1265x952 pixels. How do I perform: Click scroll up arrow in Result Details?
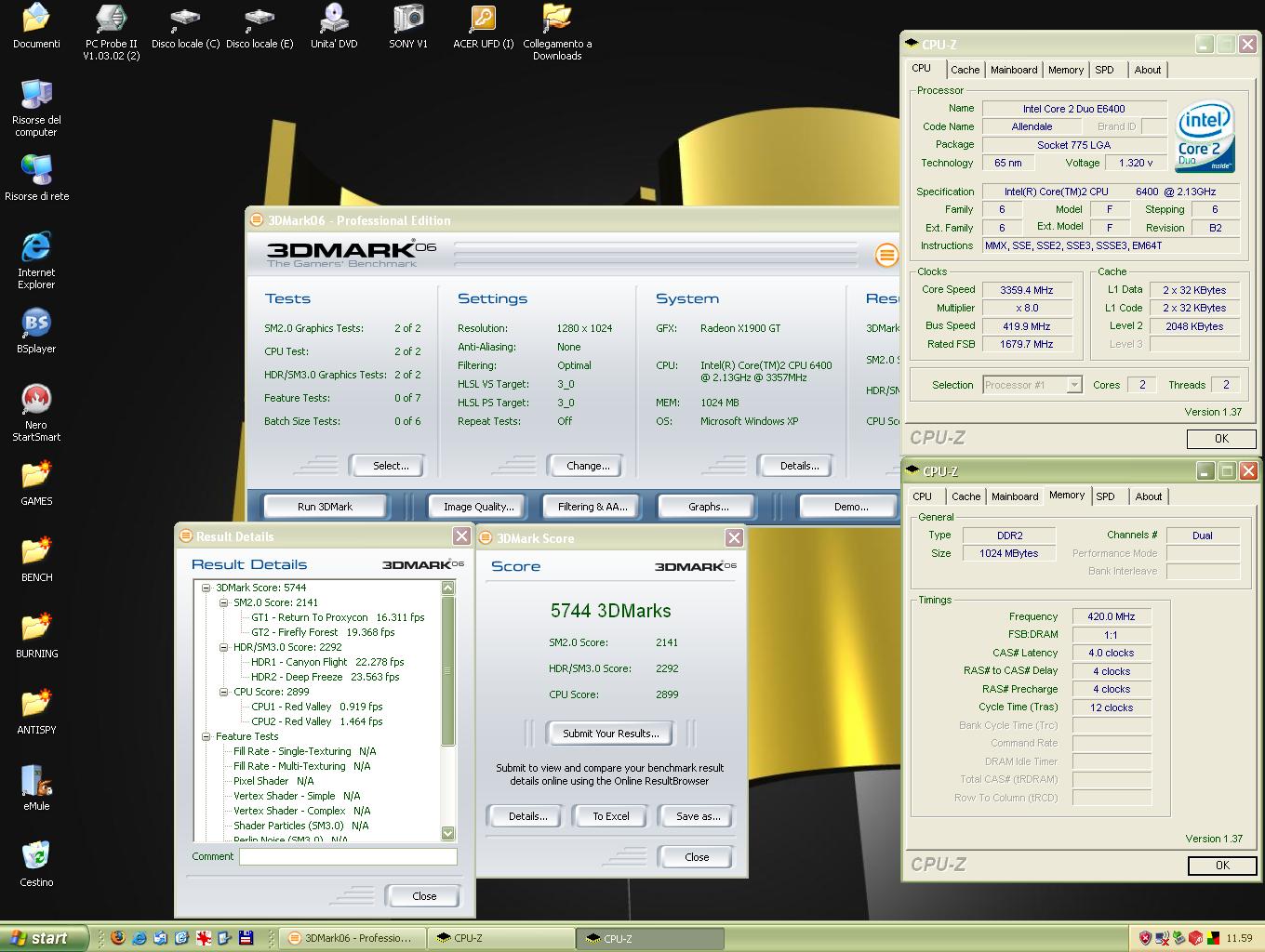tap(447, 588)
